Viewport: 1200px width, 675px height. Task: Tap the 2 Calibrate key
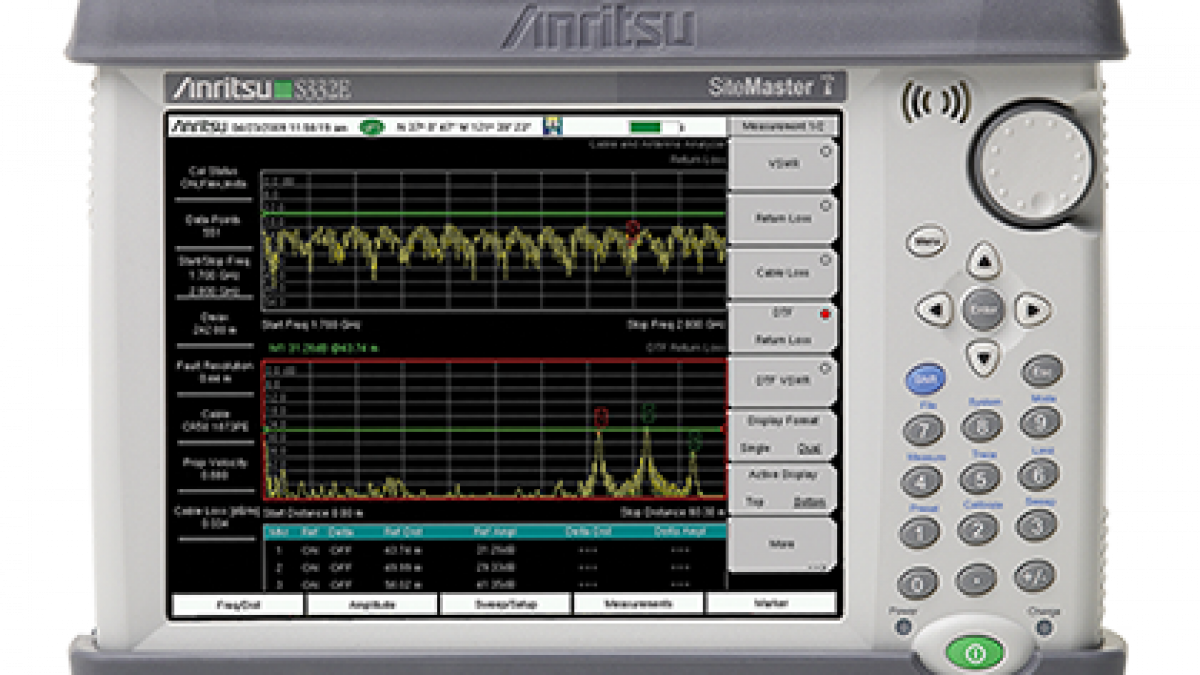pos(978,530)
